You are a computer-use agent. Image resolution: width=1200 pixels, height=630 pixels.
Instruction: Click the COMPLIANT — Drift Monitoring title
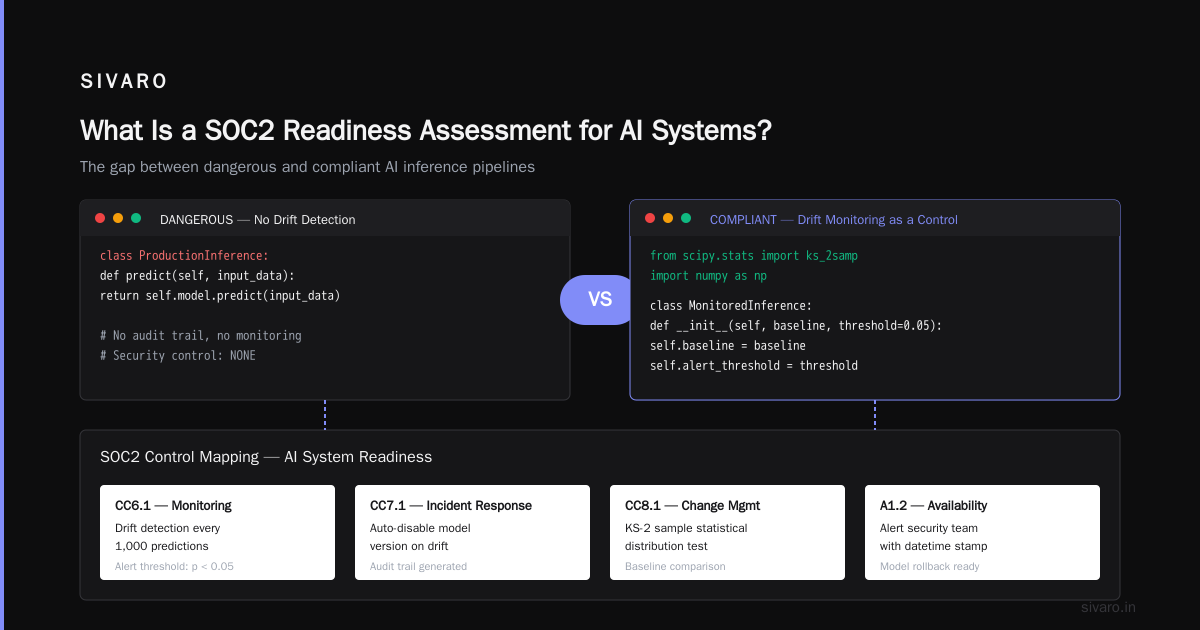pos(834,219)
